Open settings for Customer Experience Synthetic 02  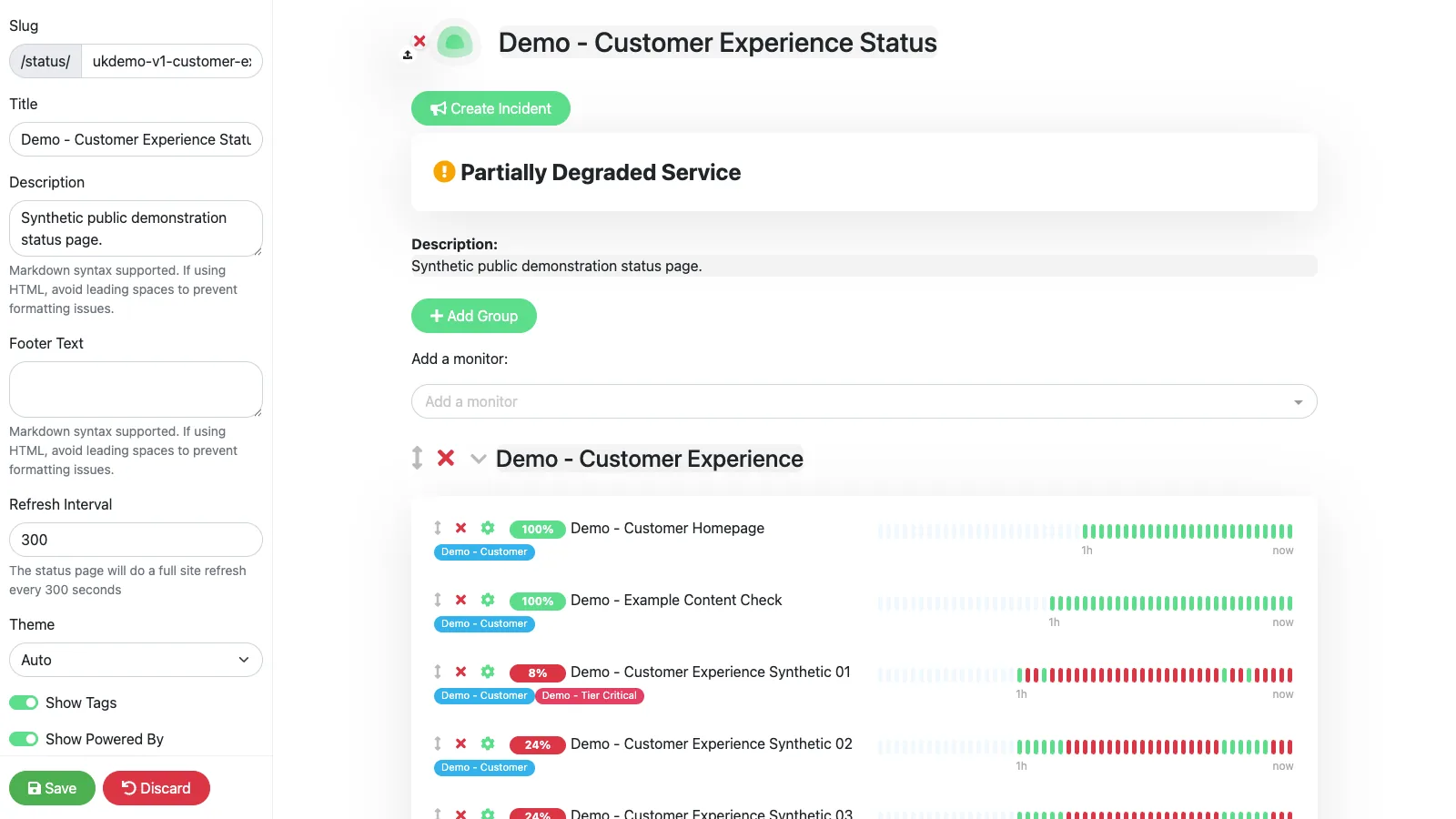pyautogui.click(x=488, y=743)
